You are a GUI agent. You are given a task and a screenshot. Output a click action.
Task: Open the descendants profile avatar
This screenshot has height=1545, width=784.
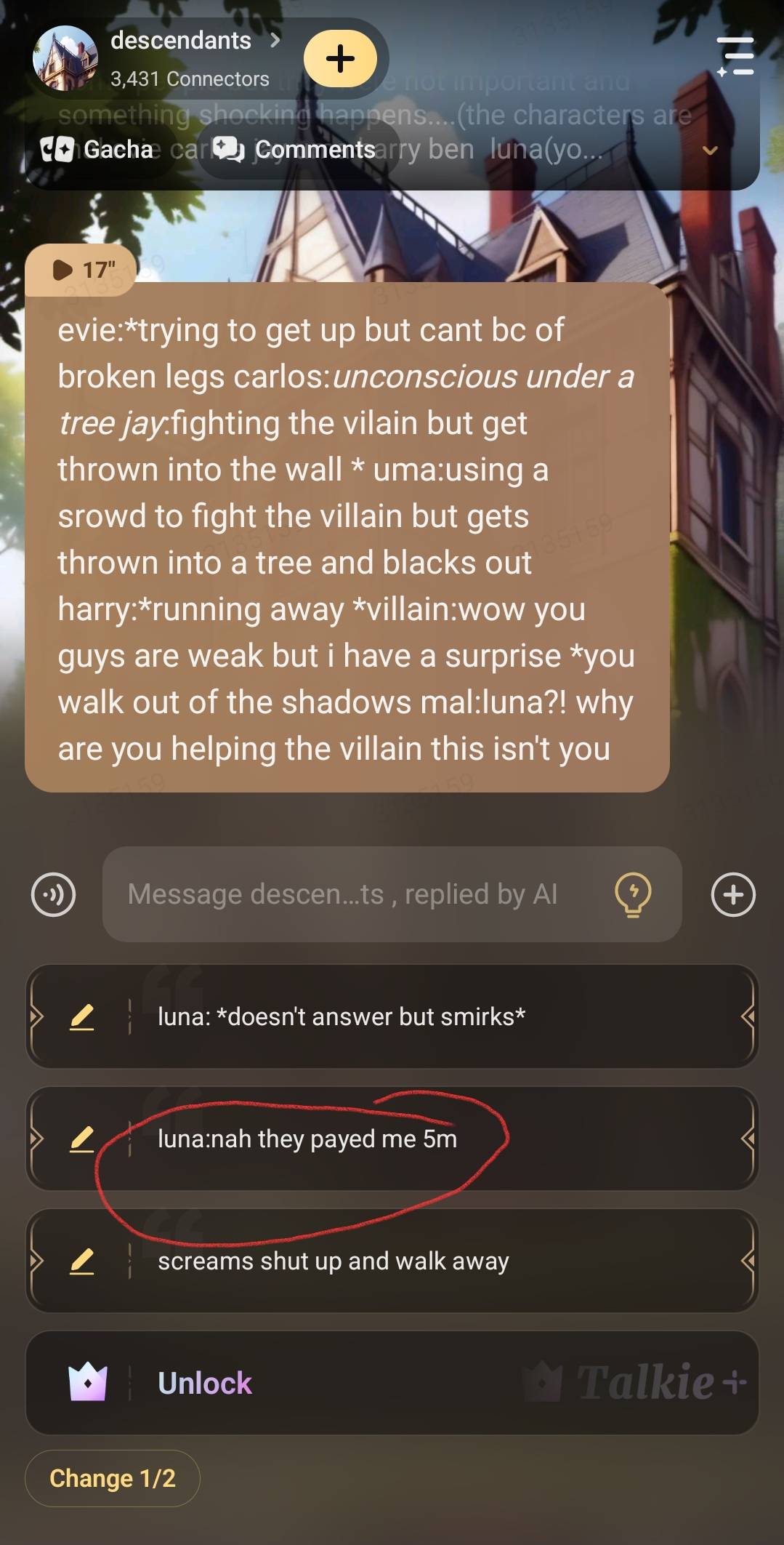pyautogui.click(x=65, y=58)
